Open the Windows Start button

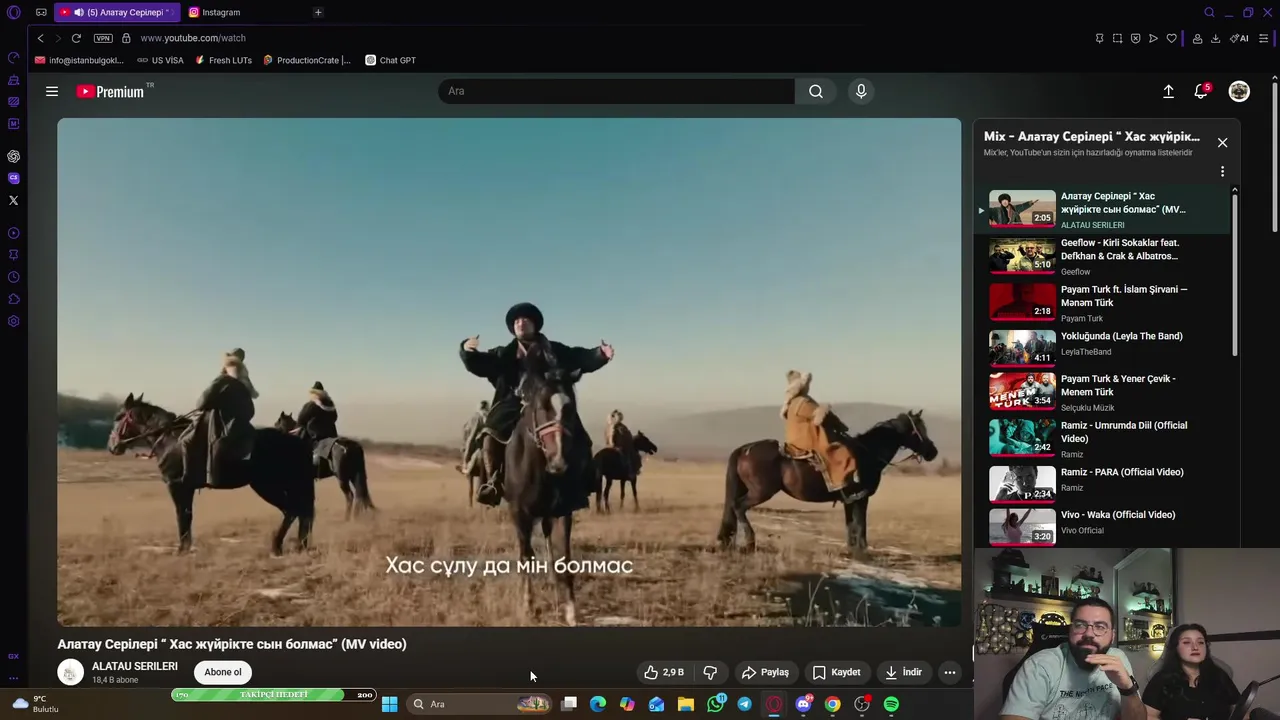pos(389,704)
